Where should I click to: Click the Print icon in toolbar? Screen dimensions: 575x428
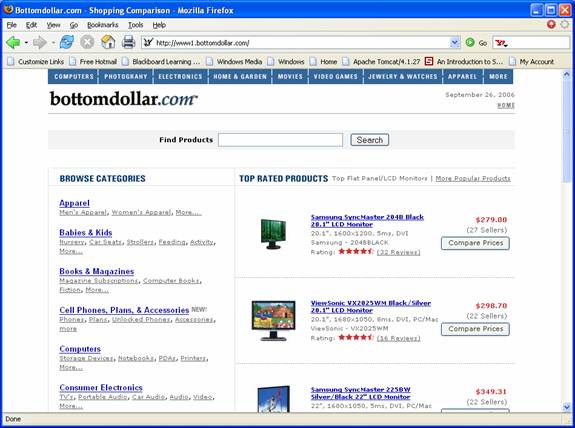128,43
